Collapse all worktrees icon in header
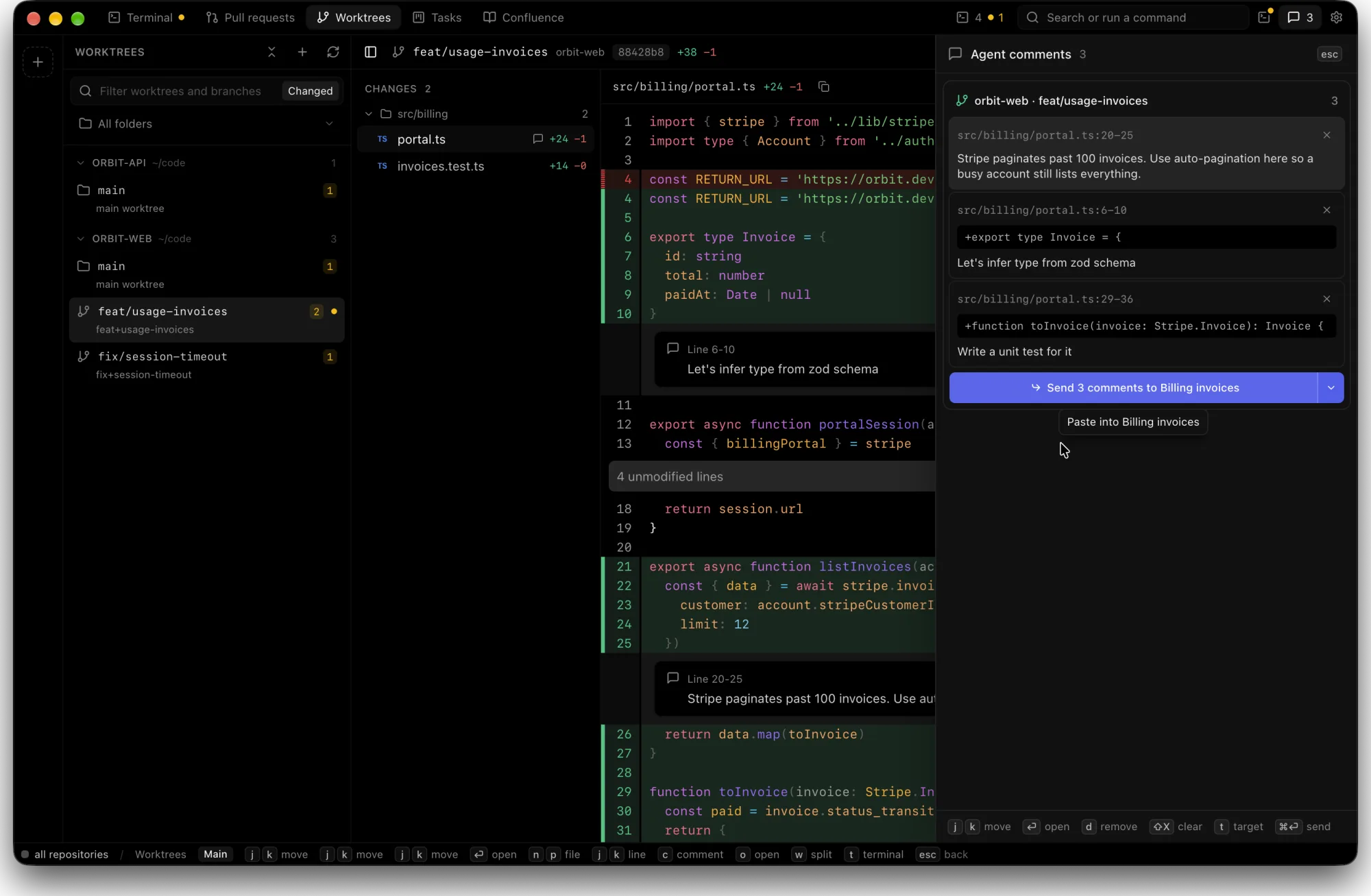The width and height of the screenshot is (1371, 896). (x=271, y=52)
